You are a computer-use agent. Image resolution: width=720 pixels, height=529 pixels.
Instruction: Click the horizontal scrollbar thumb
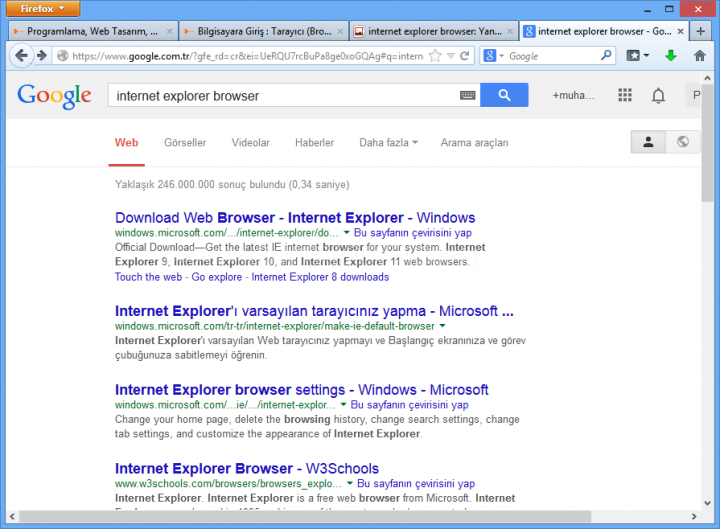[x=305, y=517]
